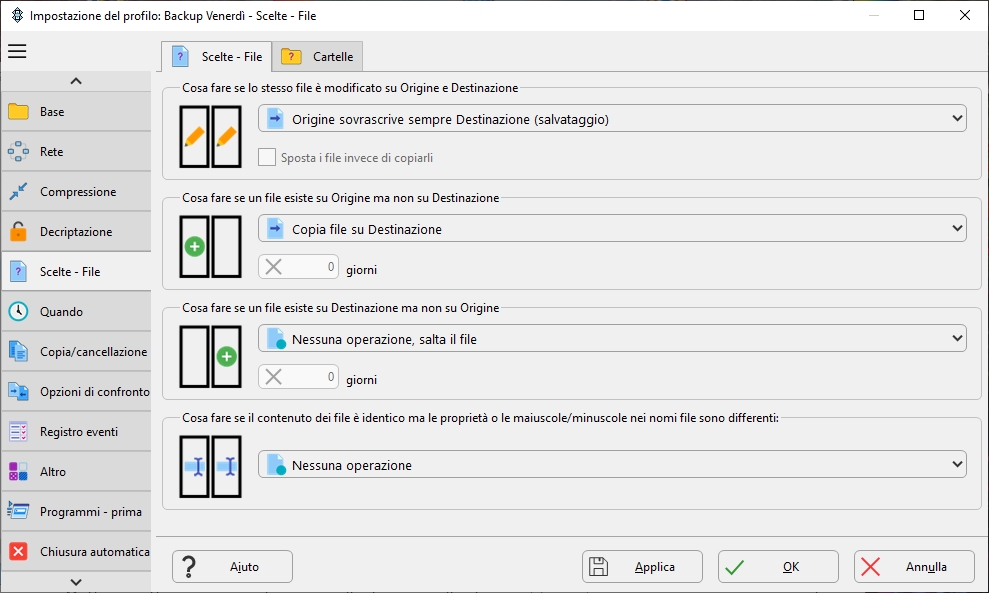Open the Base section

click(76, 112)
